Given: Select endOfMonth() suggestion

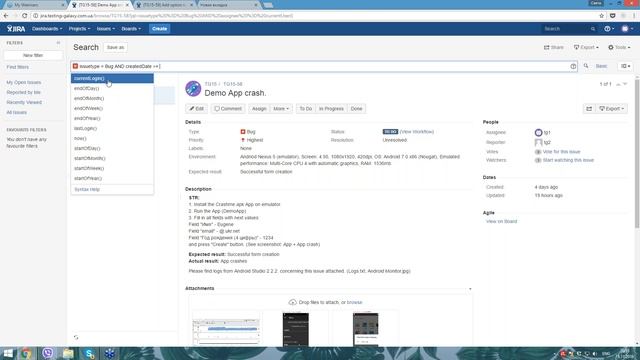Looking at the screenshot, I should point(112,98).
